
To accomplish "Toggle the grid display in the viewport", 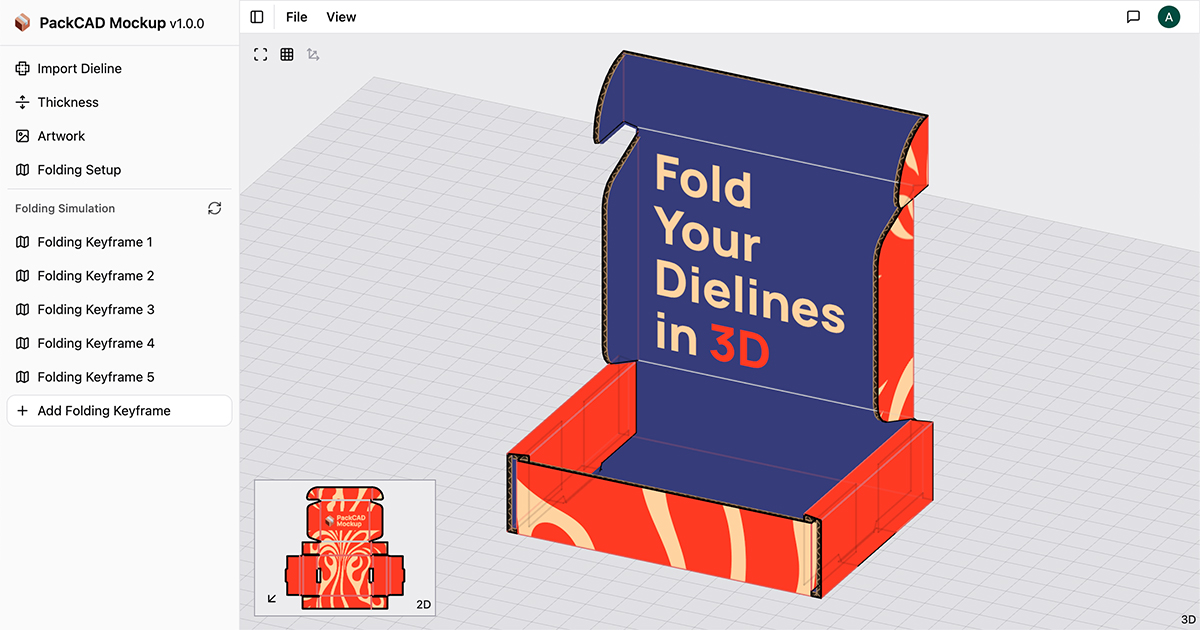I will [x=287, y=54].
